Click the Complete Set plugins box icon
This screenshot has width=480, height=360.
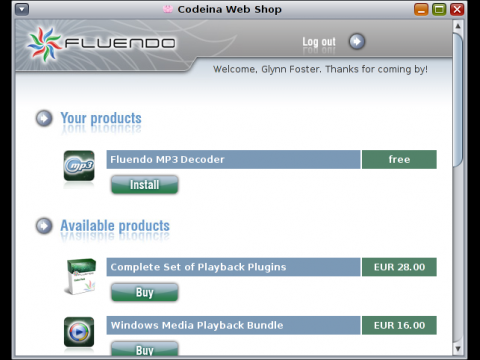81,276
